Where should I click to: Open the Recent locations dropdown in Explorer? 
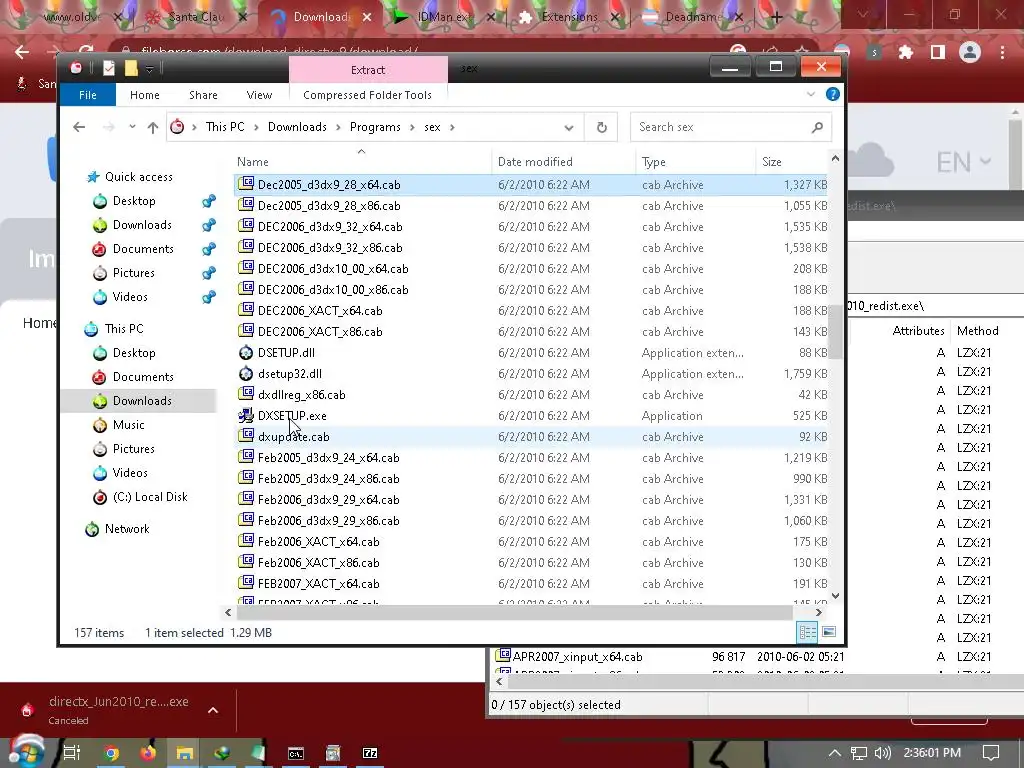click(132, 127)
